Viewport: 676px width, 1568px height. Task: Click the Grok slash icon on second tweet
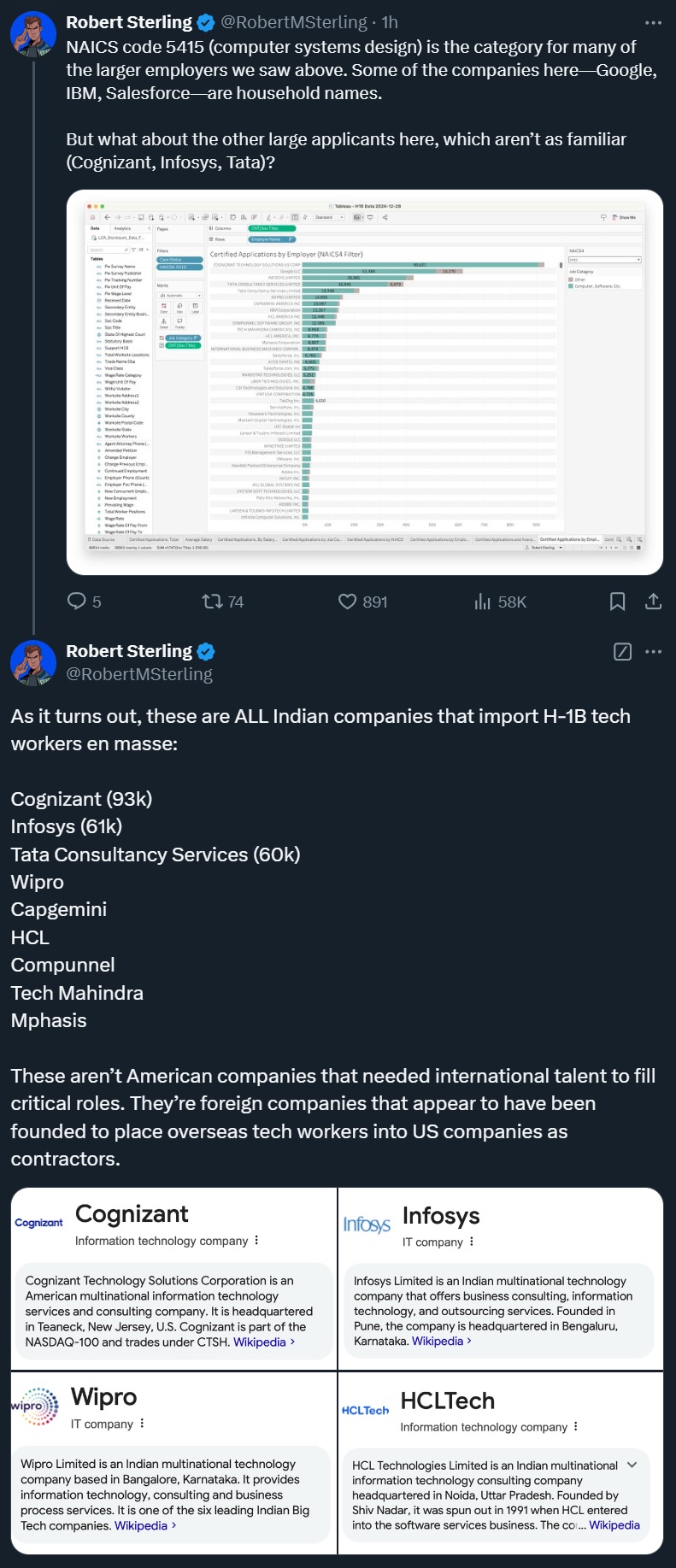623,652
